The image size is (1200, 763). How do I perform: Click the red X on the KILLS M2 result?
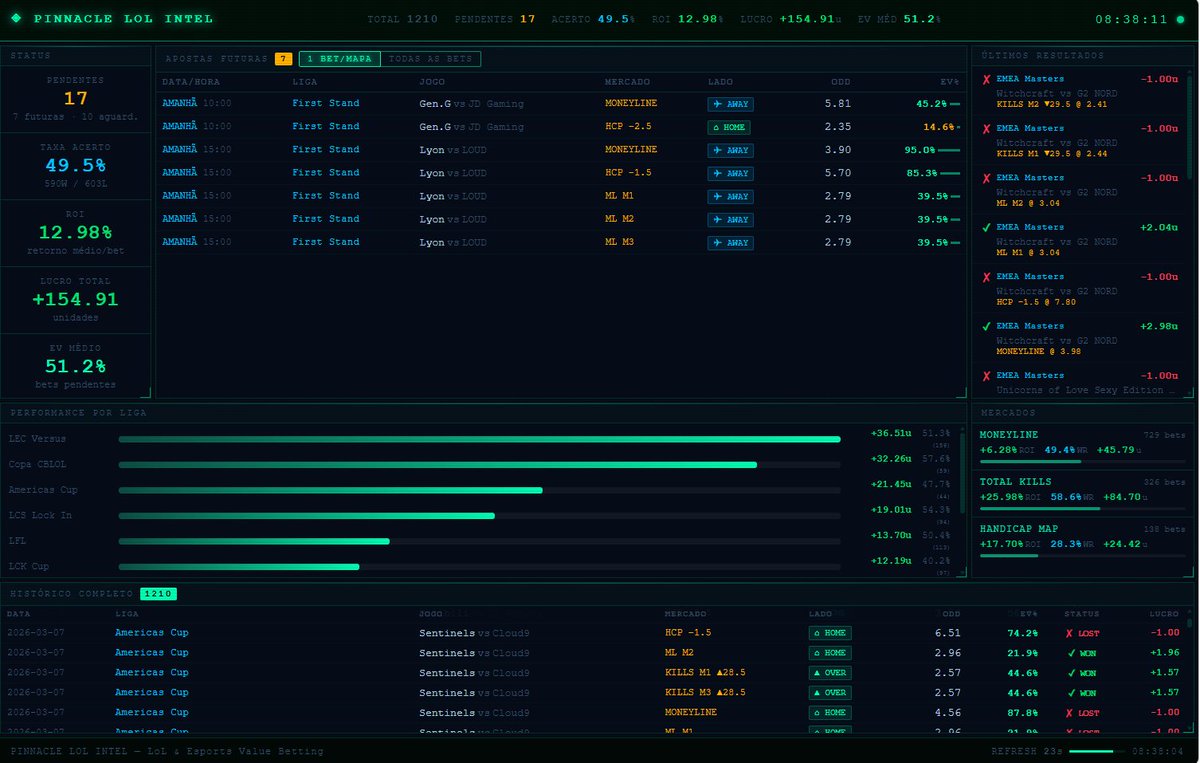tap(987, 79)
